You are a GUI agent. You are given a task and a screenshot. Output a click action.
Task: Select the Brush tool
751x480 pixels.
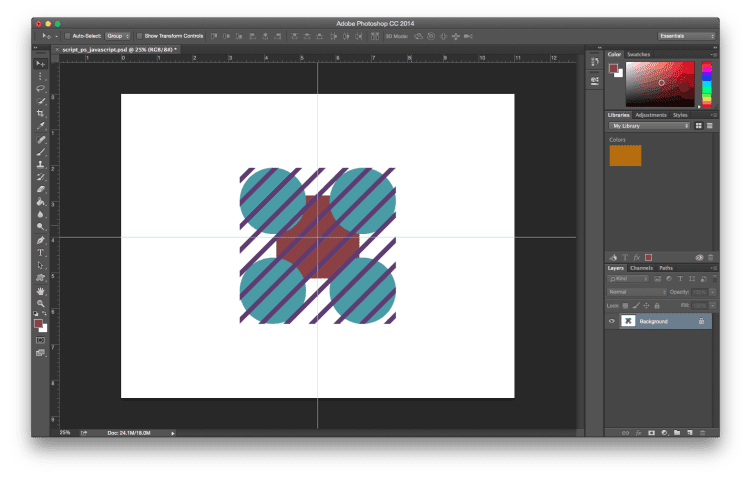[40, 152]
